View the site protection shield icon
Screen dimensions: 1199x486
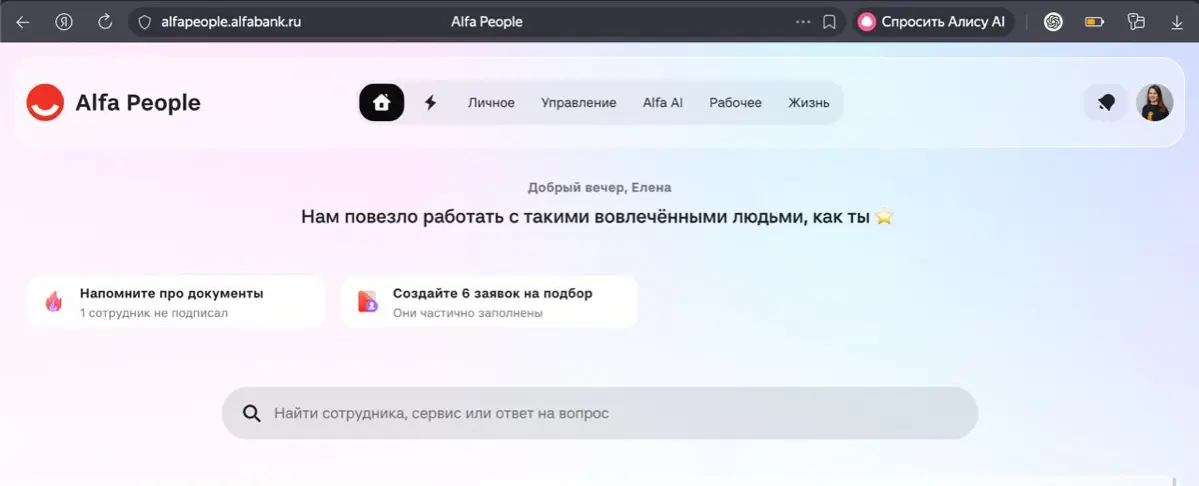pos(145,22)
